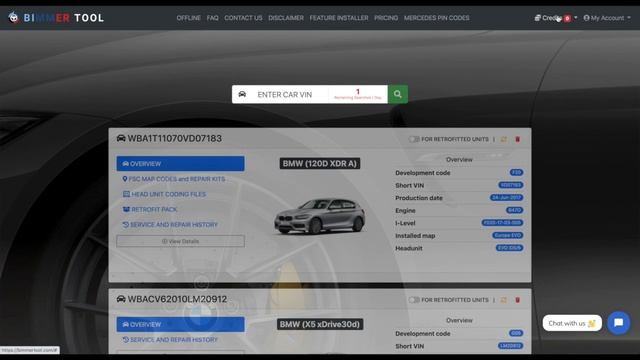640x360 pixels.
Task: Click the BMW 120D car image
Action: click(320, 216)
